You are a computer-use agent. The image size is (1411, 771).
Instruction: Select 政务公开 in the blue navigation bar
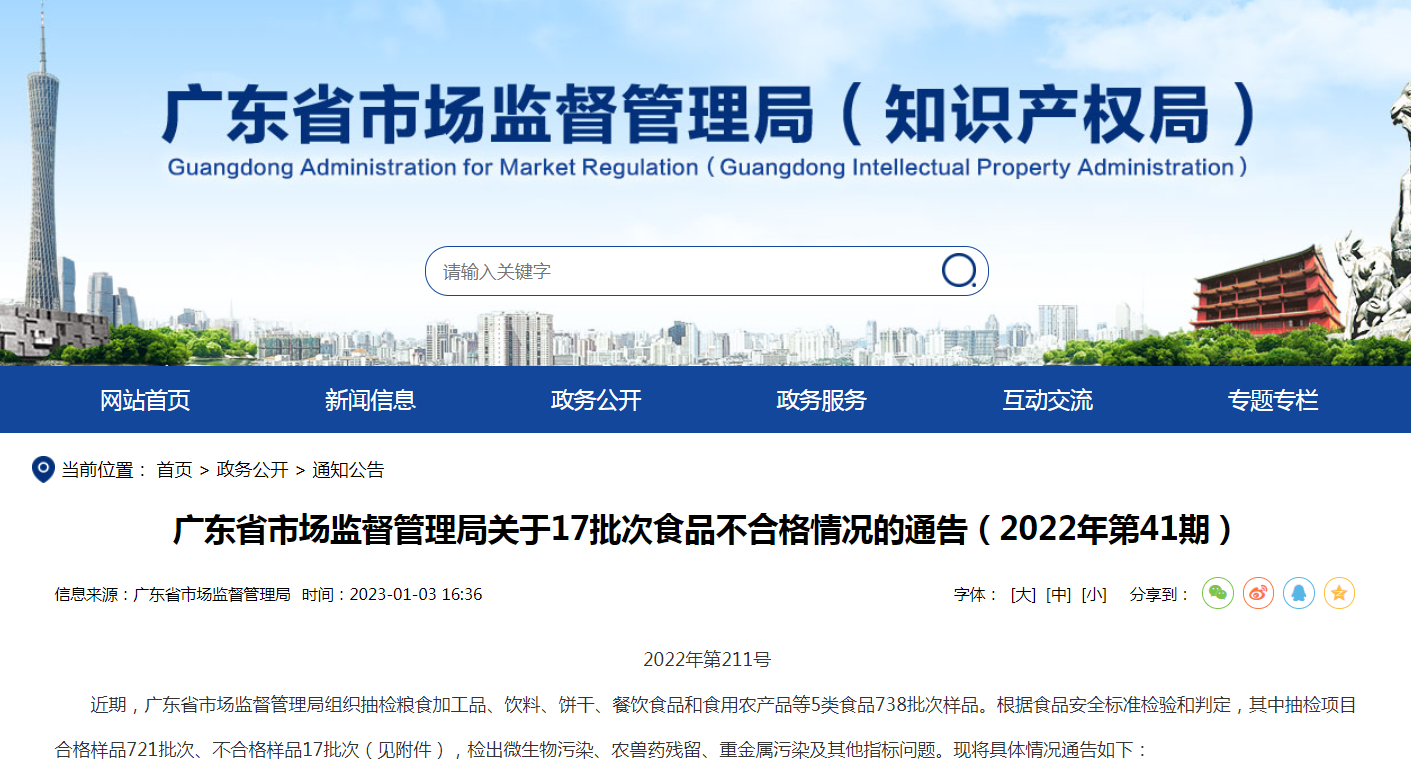596,401
